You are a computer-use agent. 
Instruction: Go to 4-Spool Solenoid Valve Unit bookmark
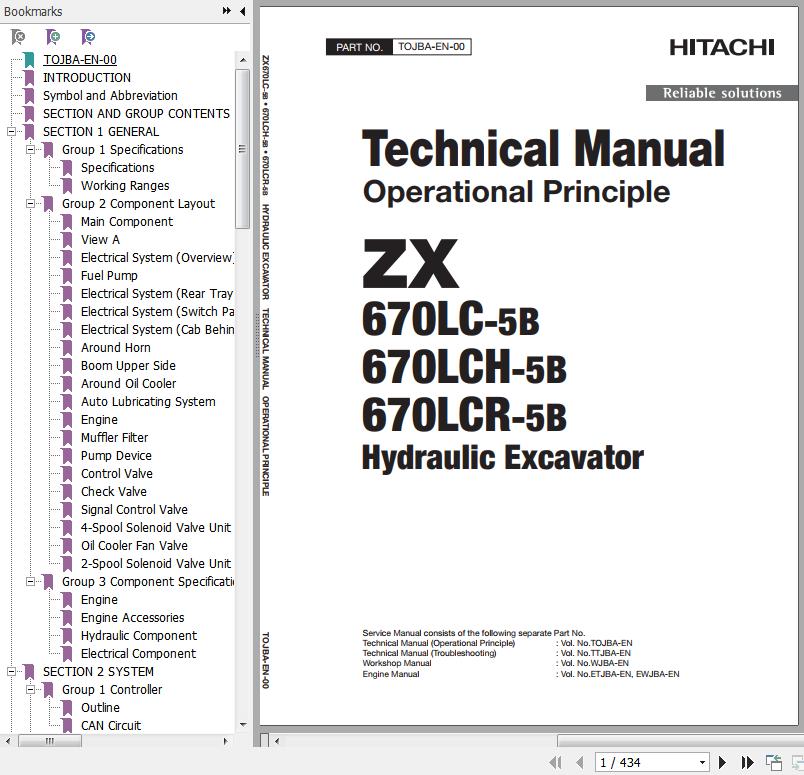click(x=156, y=527)
